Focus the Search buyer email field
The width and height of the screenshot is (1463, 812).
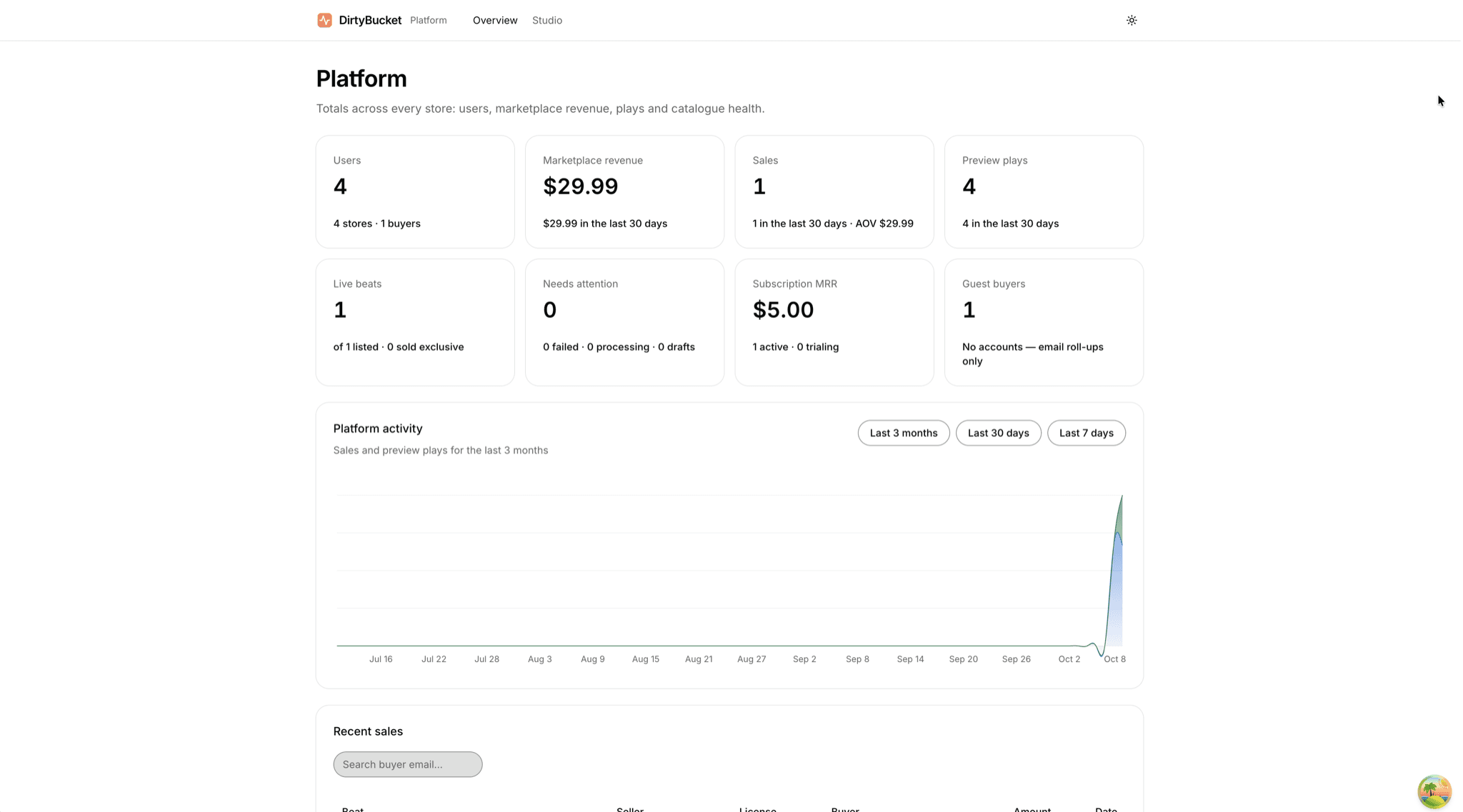[408, 764]
